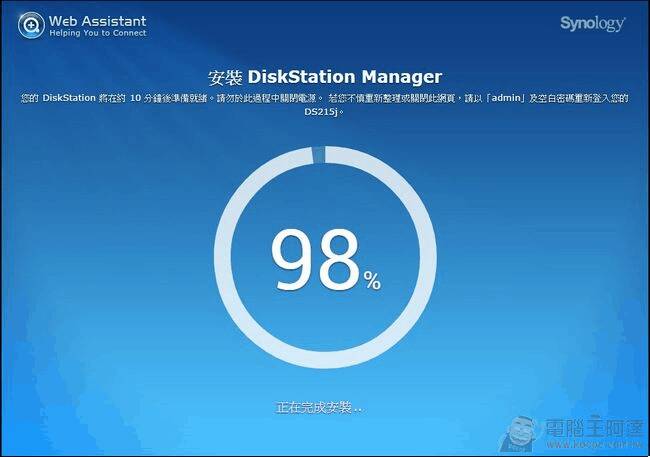The image size is (650, 457).
Task: Click the 'Web Assistant' title text
Action: coord(97,21)
